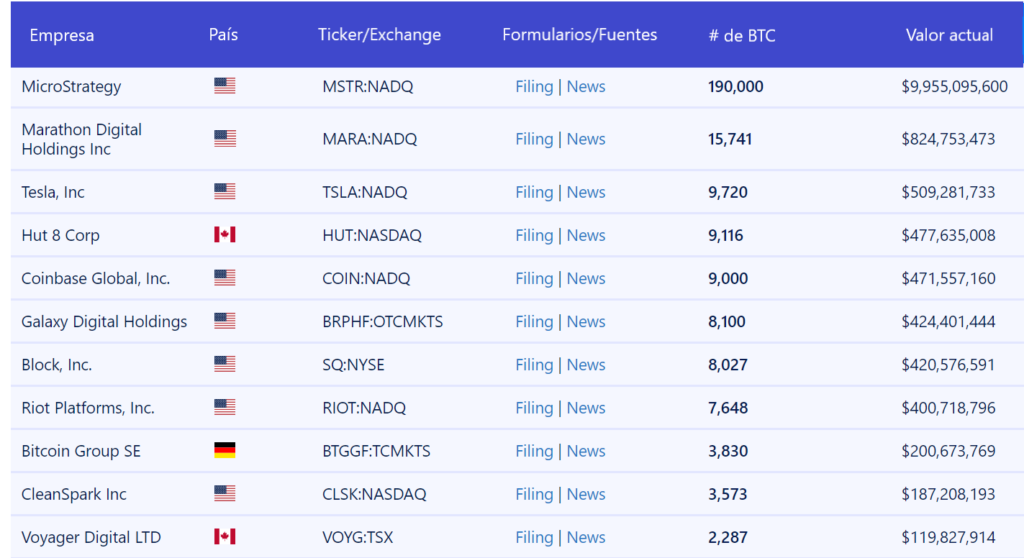Click the $509,281,733 value

(x=948, y=192)
